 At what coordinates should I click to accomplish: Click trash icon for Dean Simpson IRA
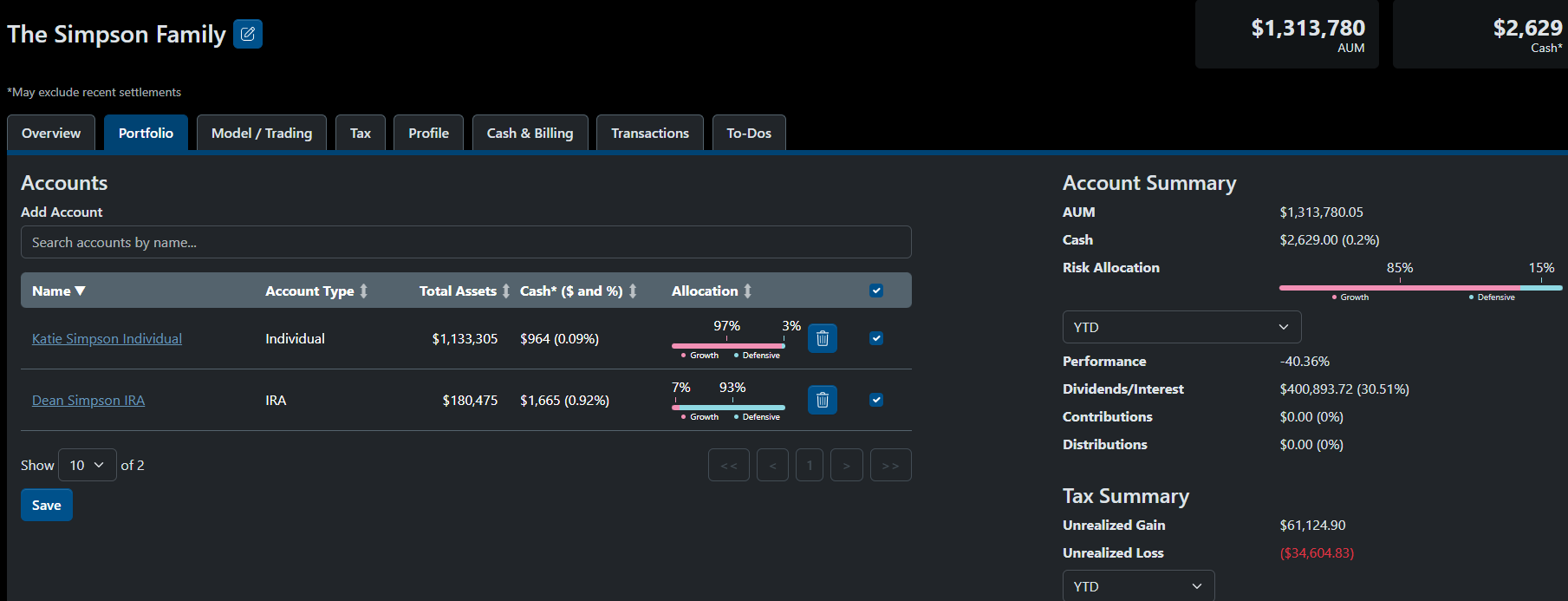822,400
